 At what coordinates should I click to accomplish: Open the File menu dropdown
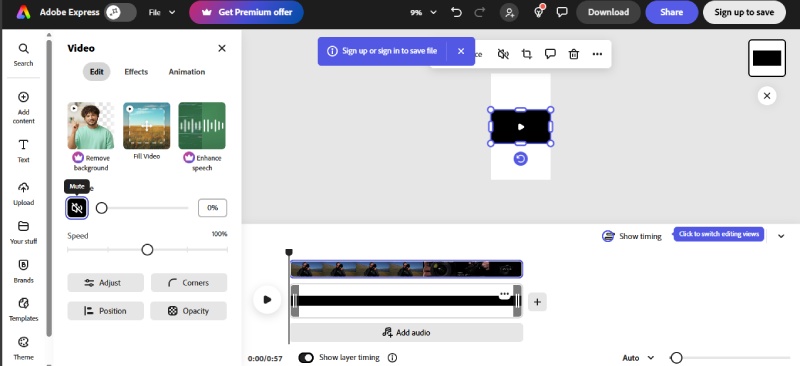tap(162, 12)
